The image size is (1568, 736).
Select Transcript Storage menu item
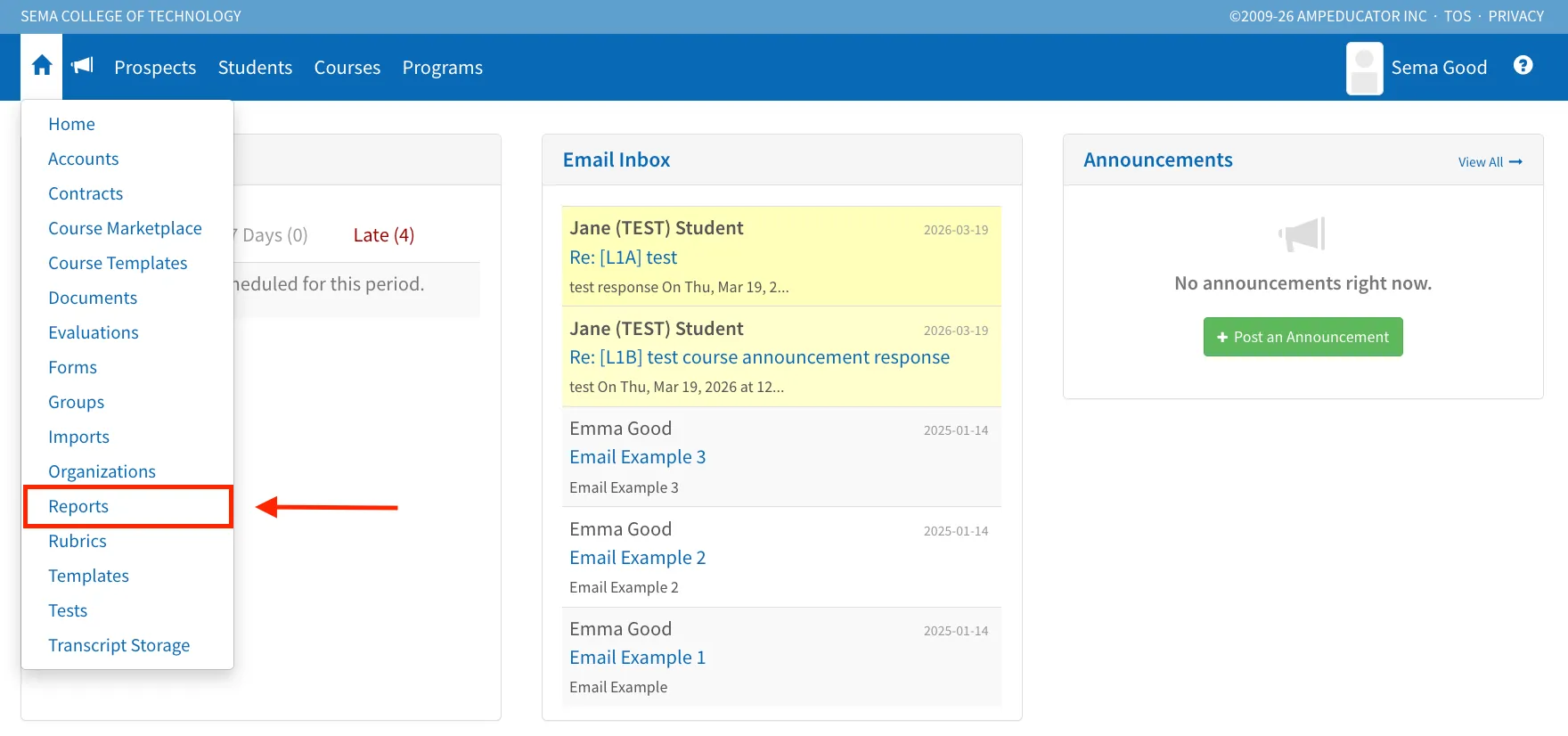118,645
